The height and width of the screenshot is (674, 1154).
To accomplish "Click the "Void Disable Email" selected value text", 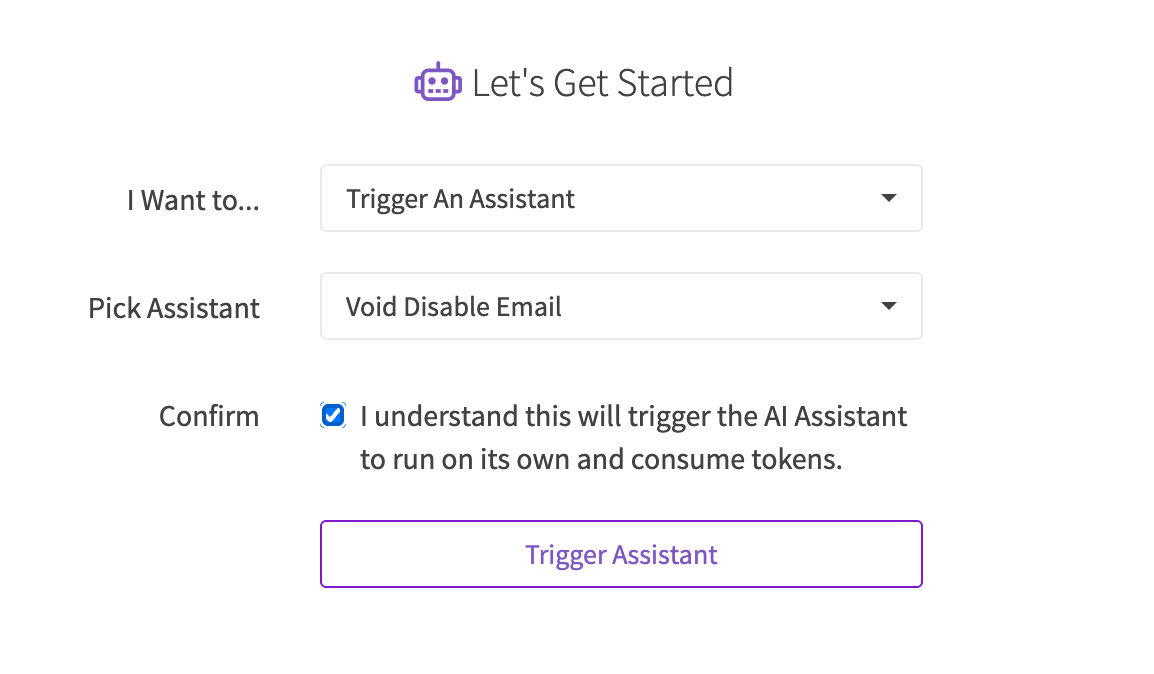I will click(x=453, y=307).
